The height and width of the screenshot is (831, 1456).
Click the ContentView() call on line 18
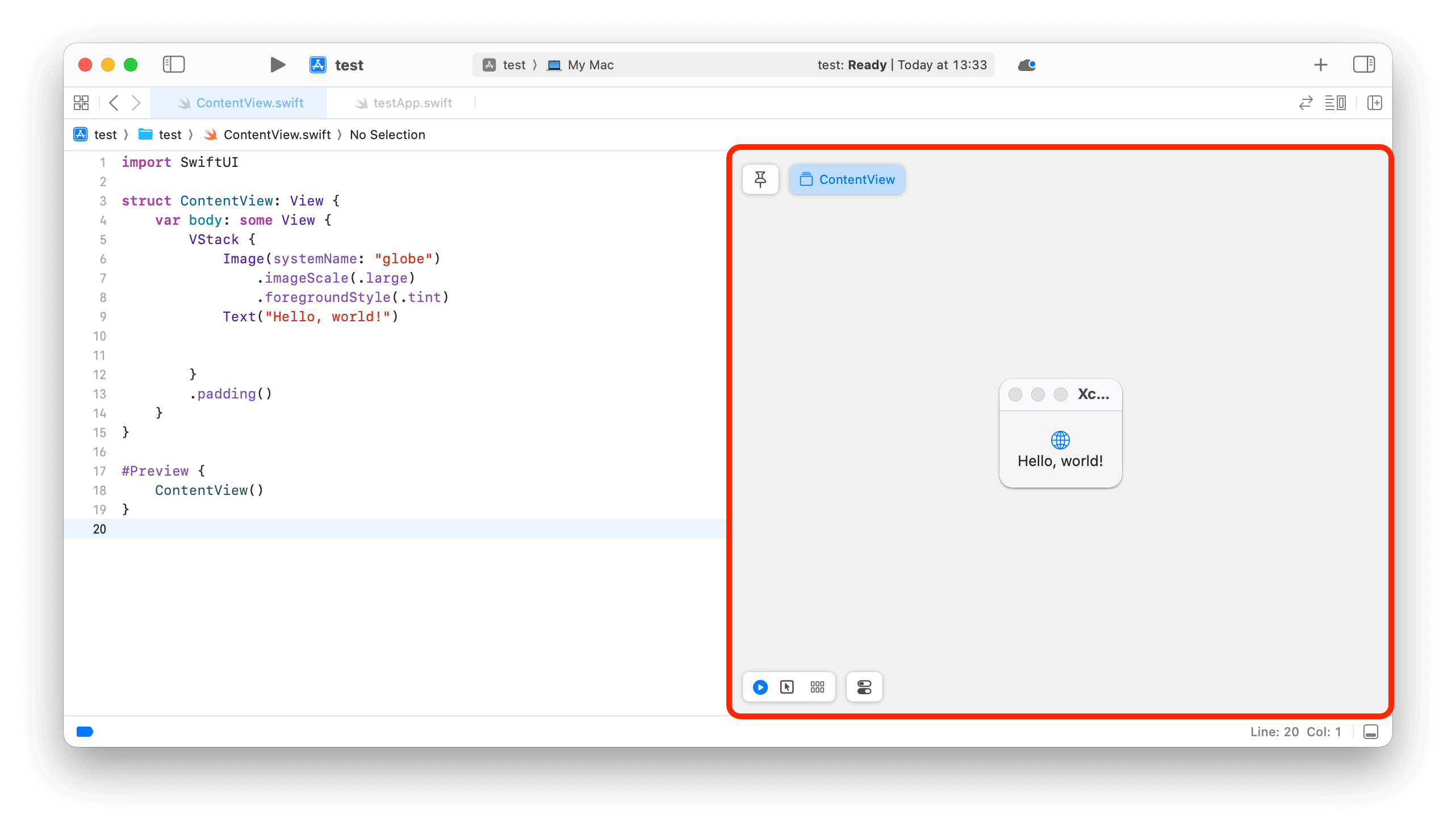(x=209, y=490)
